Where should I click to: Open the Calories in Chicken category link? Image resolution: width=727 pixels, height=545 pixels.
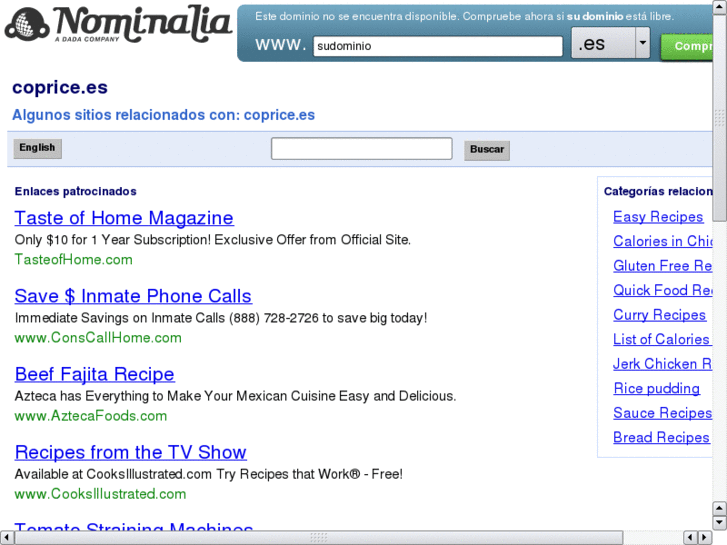[663, 241]
